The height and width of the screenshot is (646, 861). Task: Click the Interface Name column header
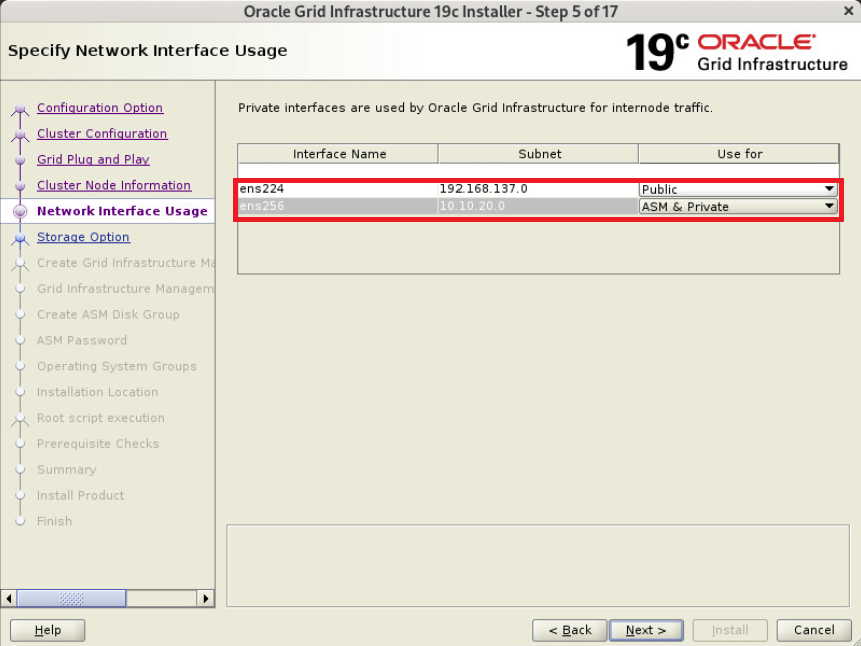click(338, 154)
